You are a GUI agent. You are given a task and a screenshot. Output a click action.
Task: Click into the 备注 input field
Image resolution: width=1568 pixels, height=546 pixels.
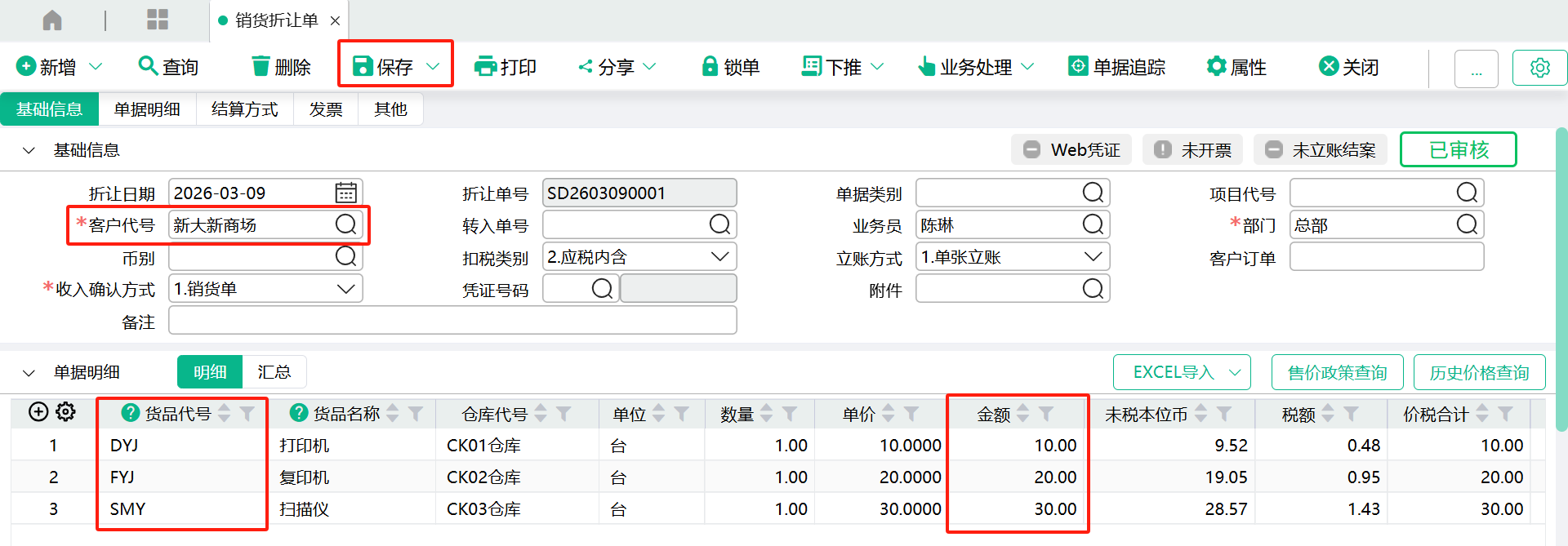coord(452,321)
